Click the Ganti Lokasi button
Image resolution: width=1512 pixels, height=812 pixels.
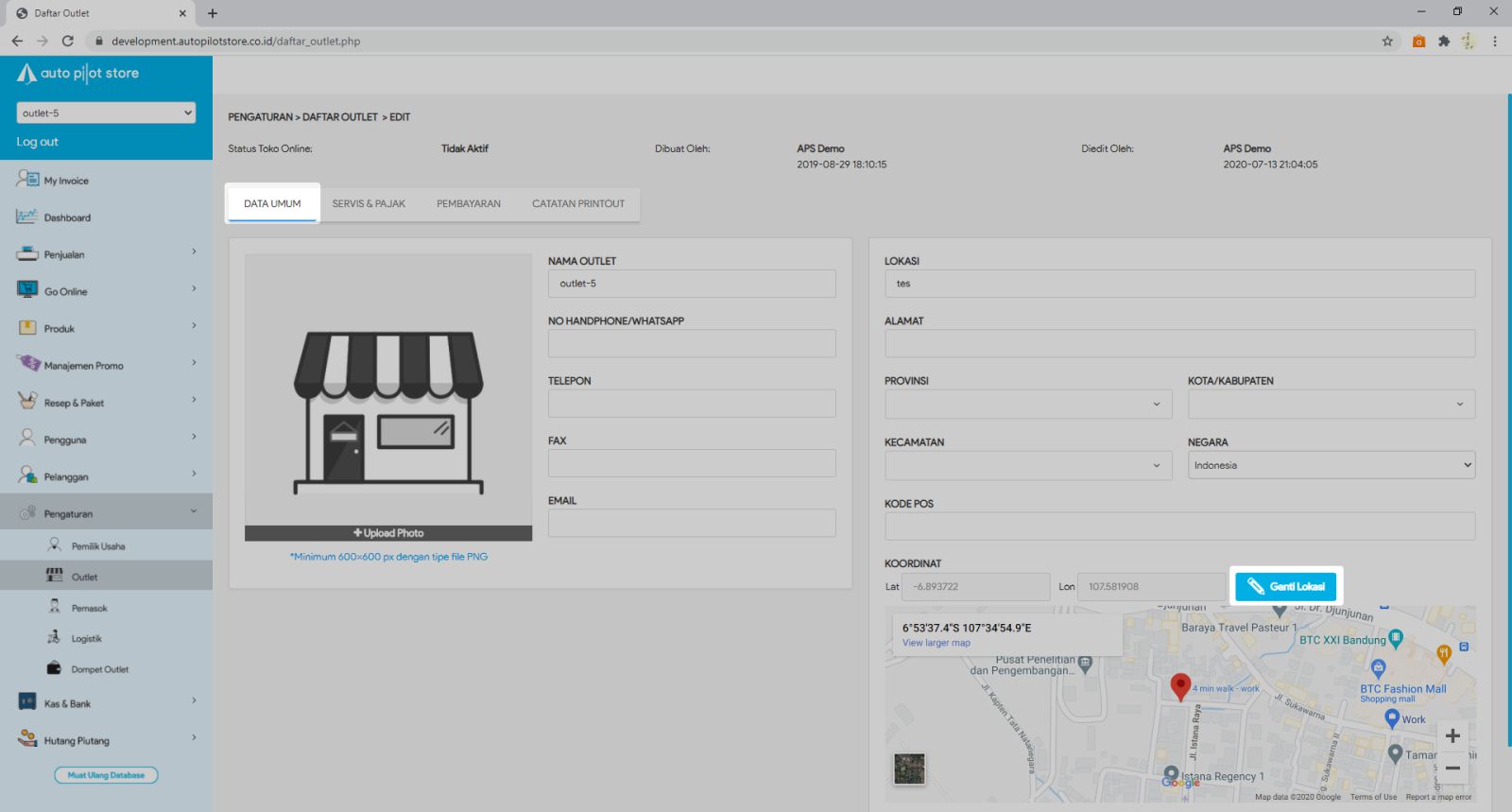(x=1285, y=586)
